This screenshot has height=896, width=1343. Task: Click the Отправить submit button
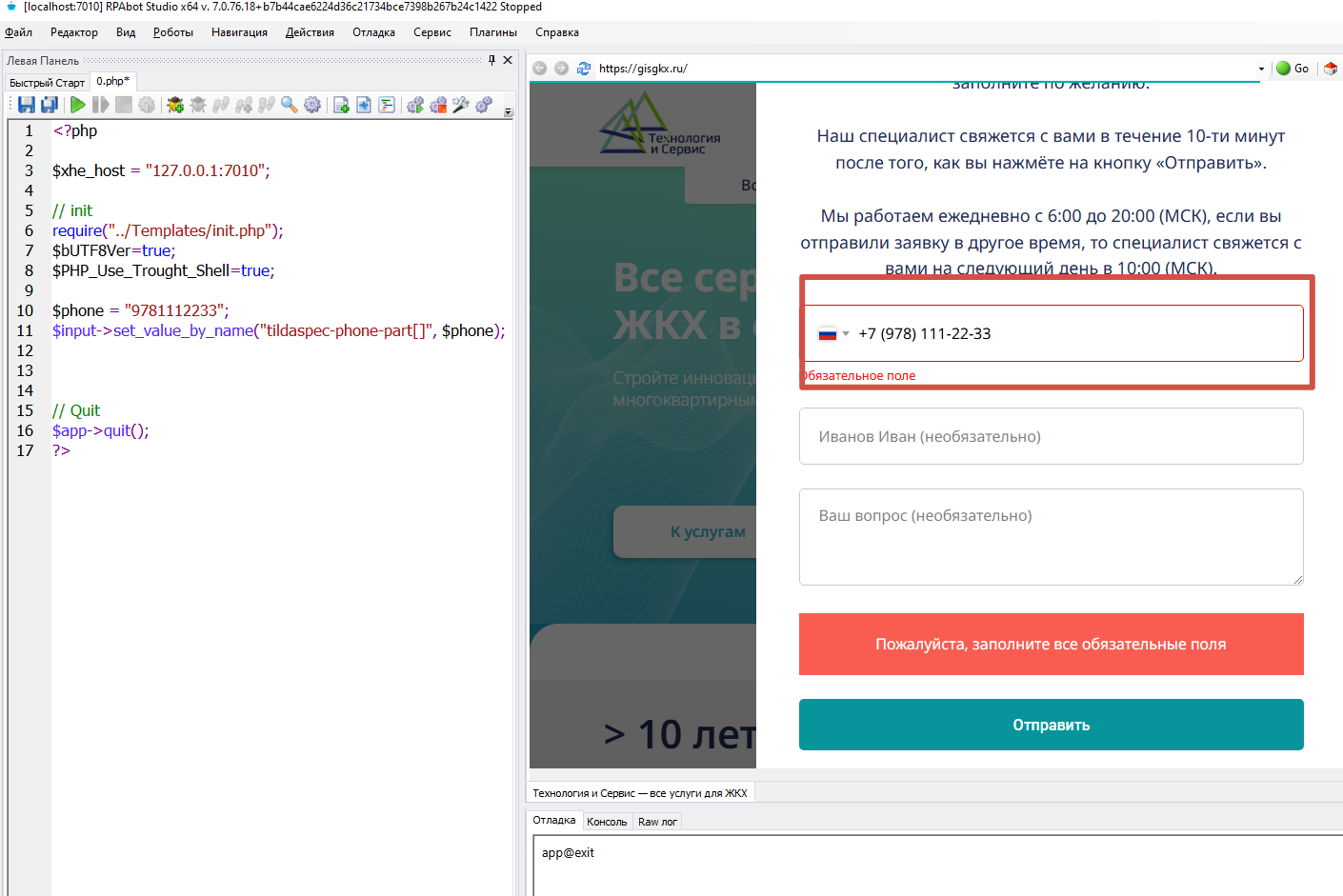click(x=1052, y=725)
